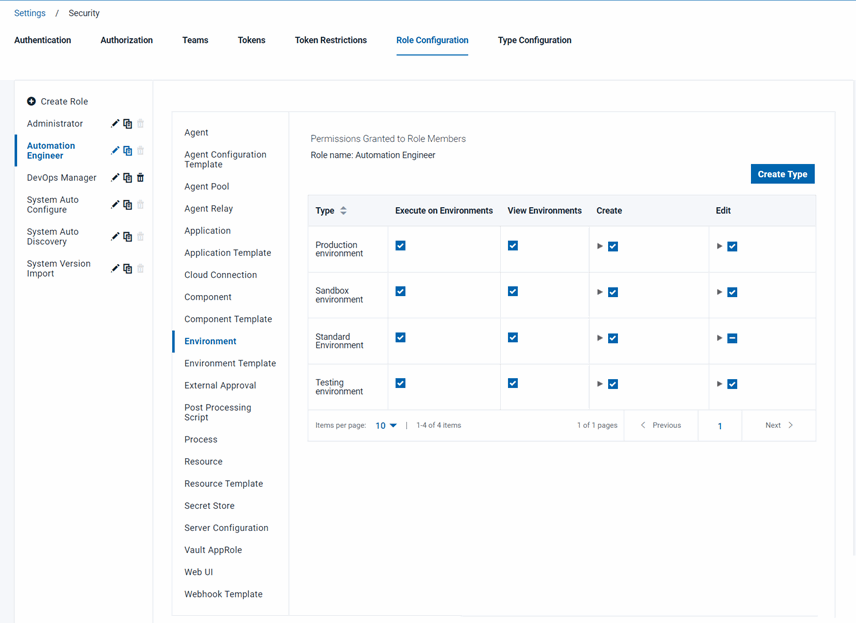
Task: Expand Create permissions for Production environment
Action: pyautogui.click(x=600, y=244)
